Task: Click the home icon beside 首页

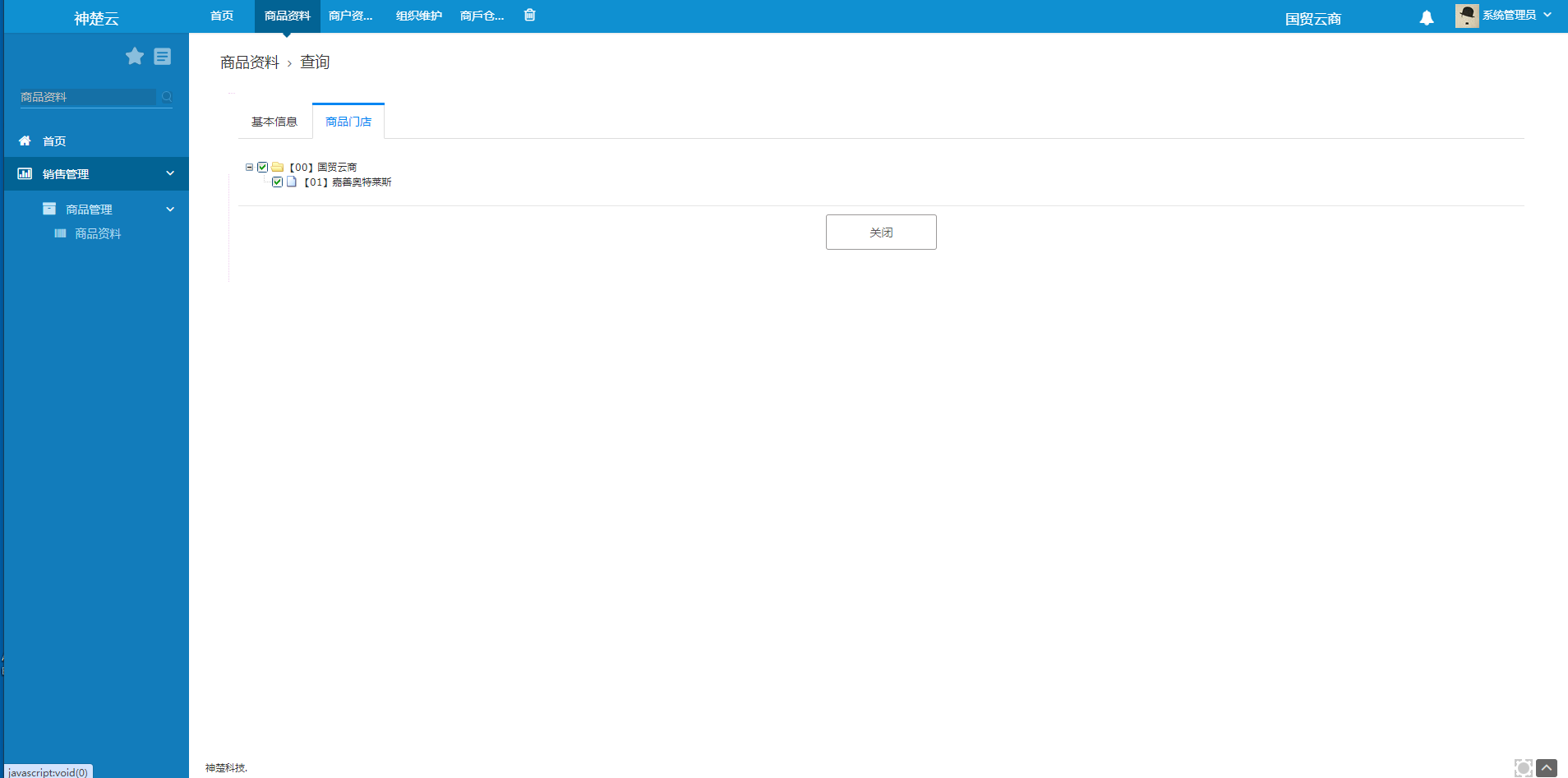Action: click(x=25, y=140)
